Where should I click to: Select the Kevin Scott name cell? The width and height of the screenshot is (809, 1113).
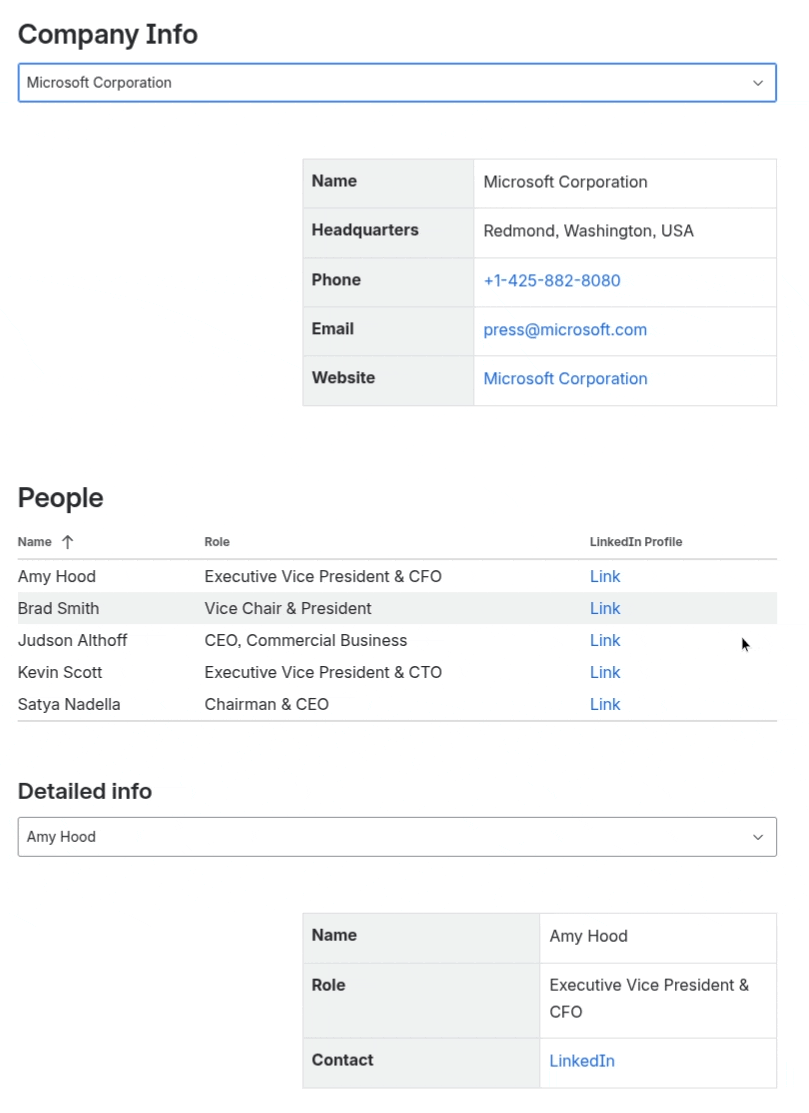[x=60, y=672]
